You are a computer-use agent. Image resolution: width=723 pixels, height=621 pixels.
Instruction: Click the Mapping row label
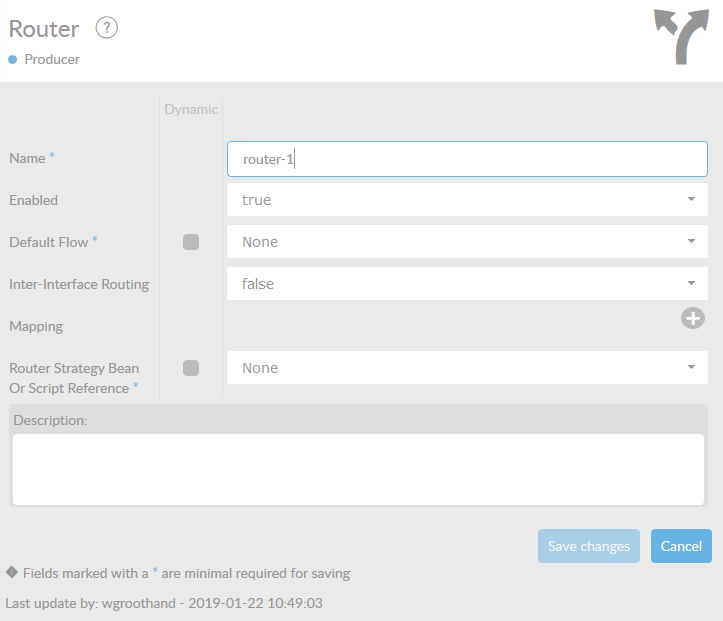click(36, 327)
